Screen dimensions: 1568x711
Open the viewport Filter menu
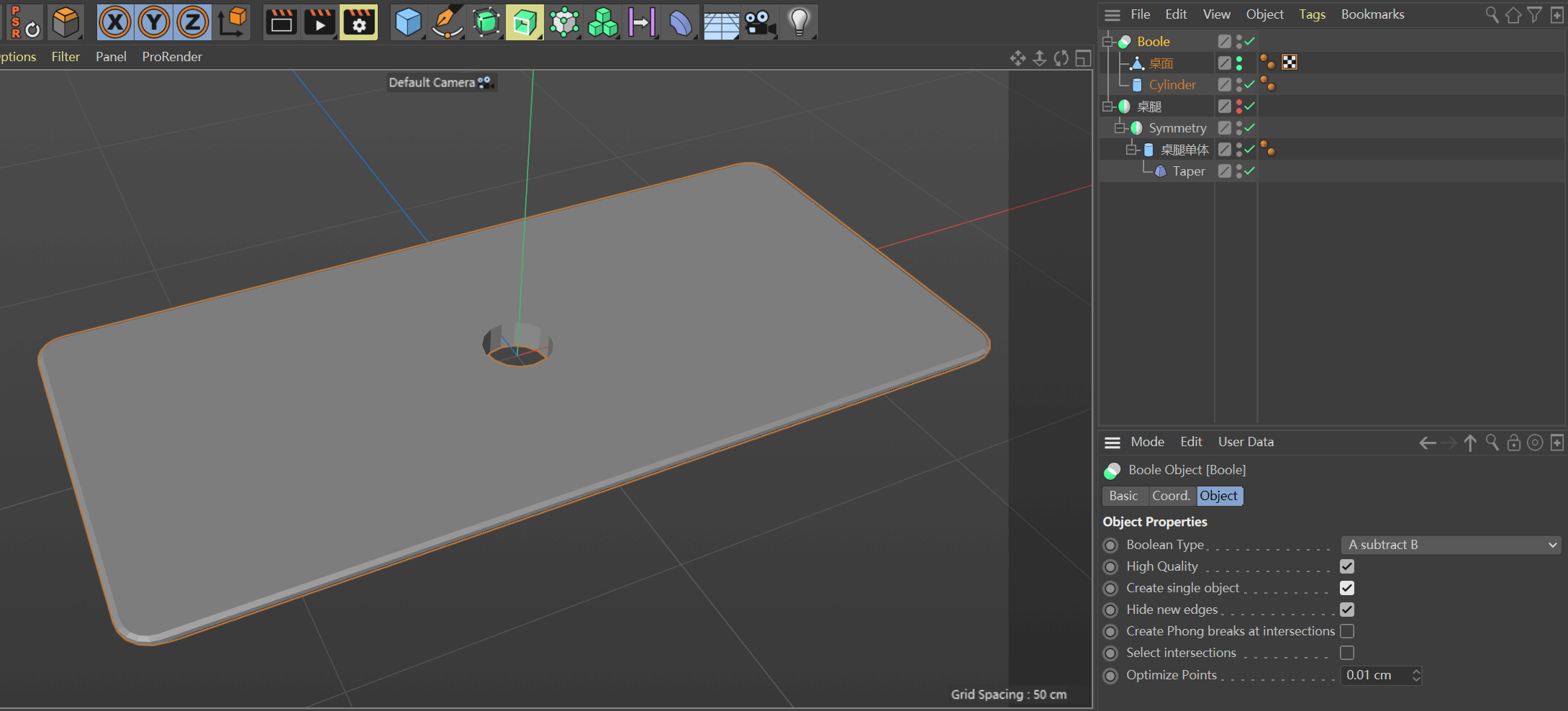[x=65, y=56]
